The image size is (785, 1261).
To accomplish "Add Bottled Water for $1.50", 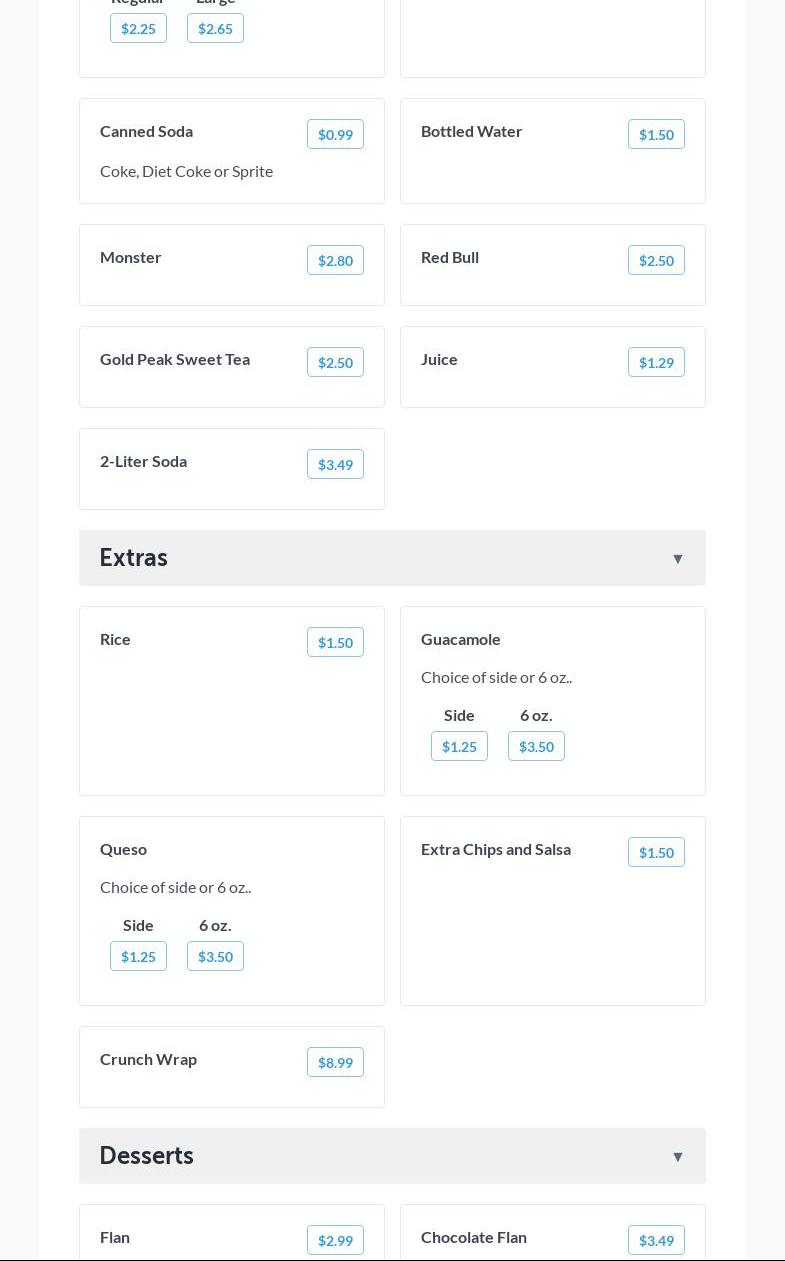I will 656,134.
